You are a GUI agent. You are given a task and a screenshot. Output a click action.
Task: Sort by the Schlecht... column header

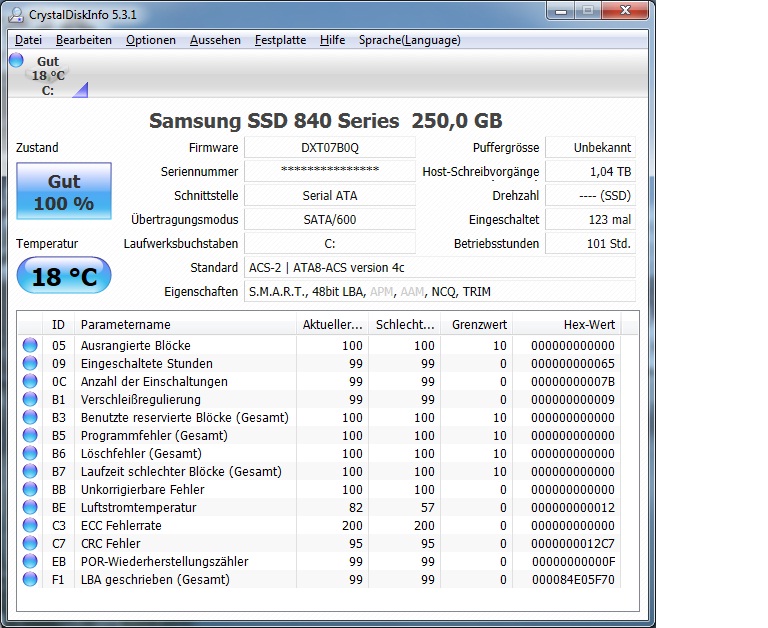[405, 324]
